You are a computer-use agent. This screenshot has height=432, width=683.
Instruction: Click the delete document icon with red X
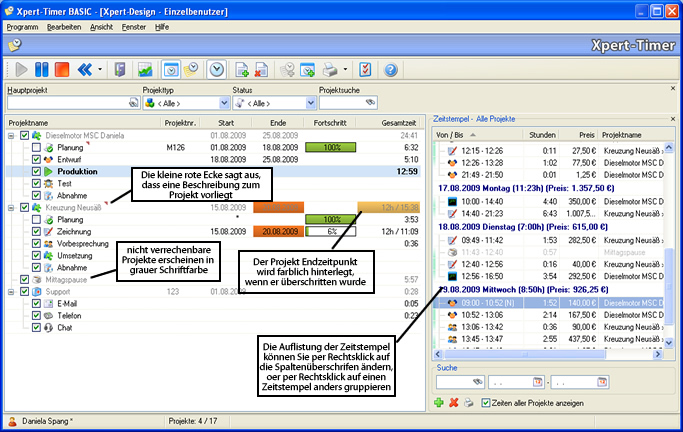pyautogui.click(x=261, y=70)
